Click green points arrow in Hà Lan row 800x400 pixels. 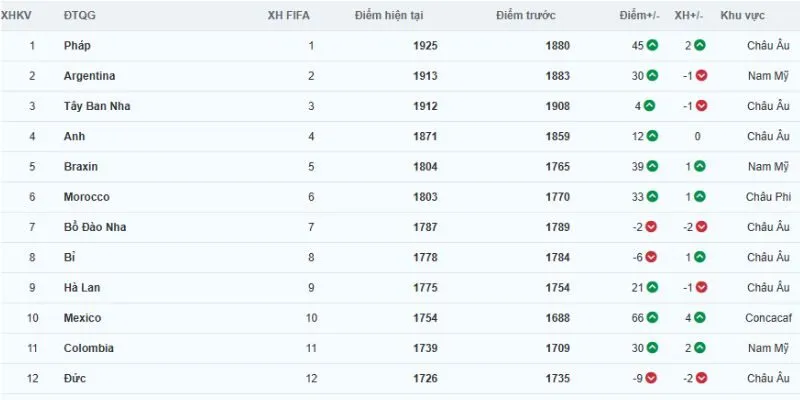point(652,288)
